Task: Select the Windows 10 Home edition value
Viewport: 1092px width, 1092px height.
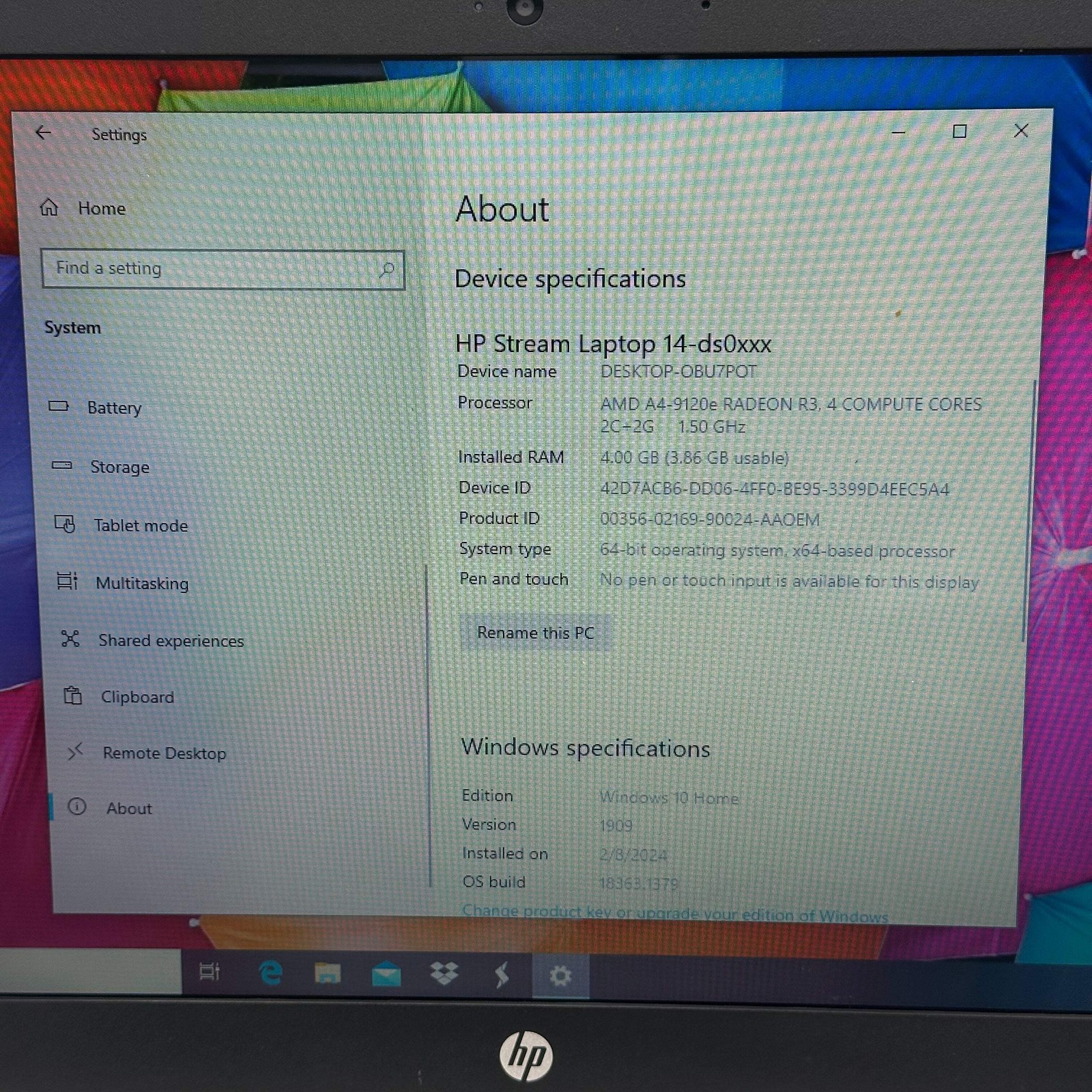Action: 669,797
